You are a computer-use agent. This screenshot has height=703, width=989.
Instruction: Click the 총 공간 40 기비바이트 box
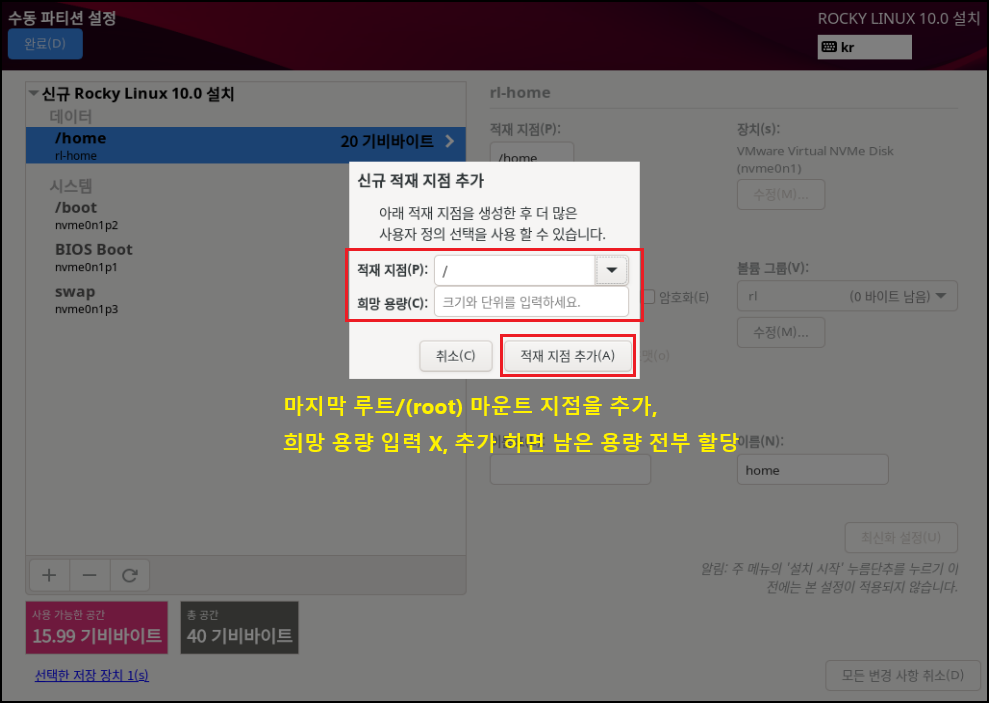click(x=240, y=627)
